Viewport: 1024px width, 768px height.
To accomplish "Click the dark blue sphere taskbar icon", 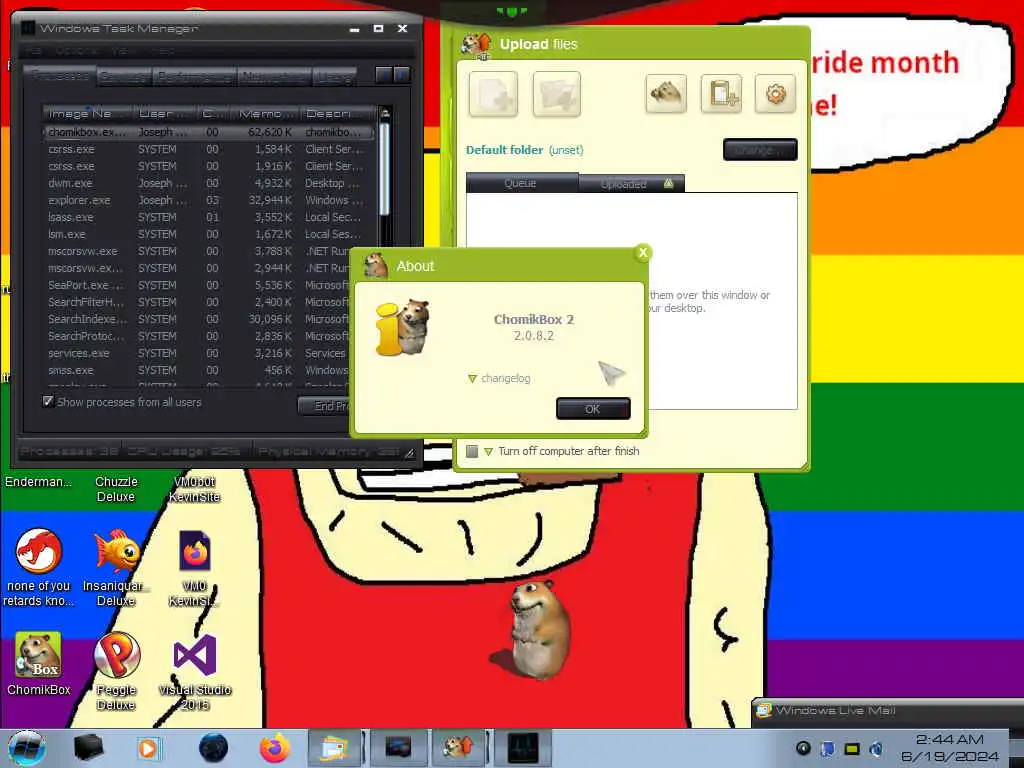I will (x=213, y=748).
